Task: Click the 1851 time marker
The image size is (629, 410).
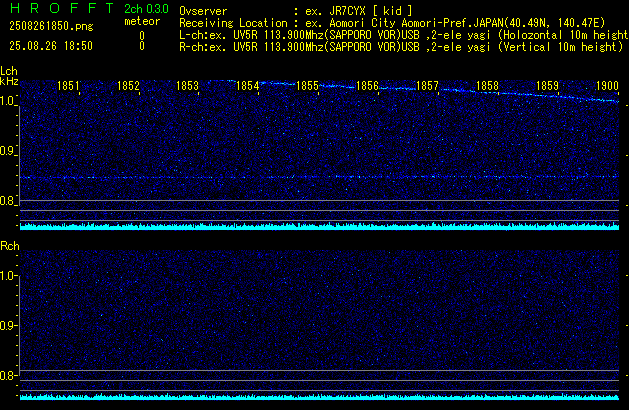Action: tap(68, 86)
